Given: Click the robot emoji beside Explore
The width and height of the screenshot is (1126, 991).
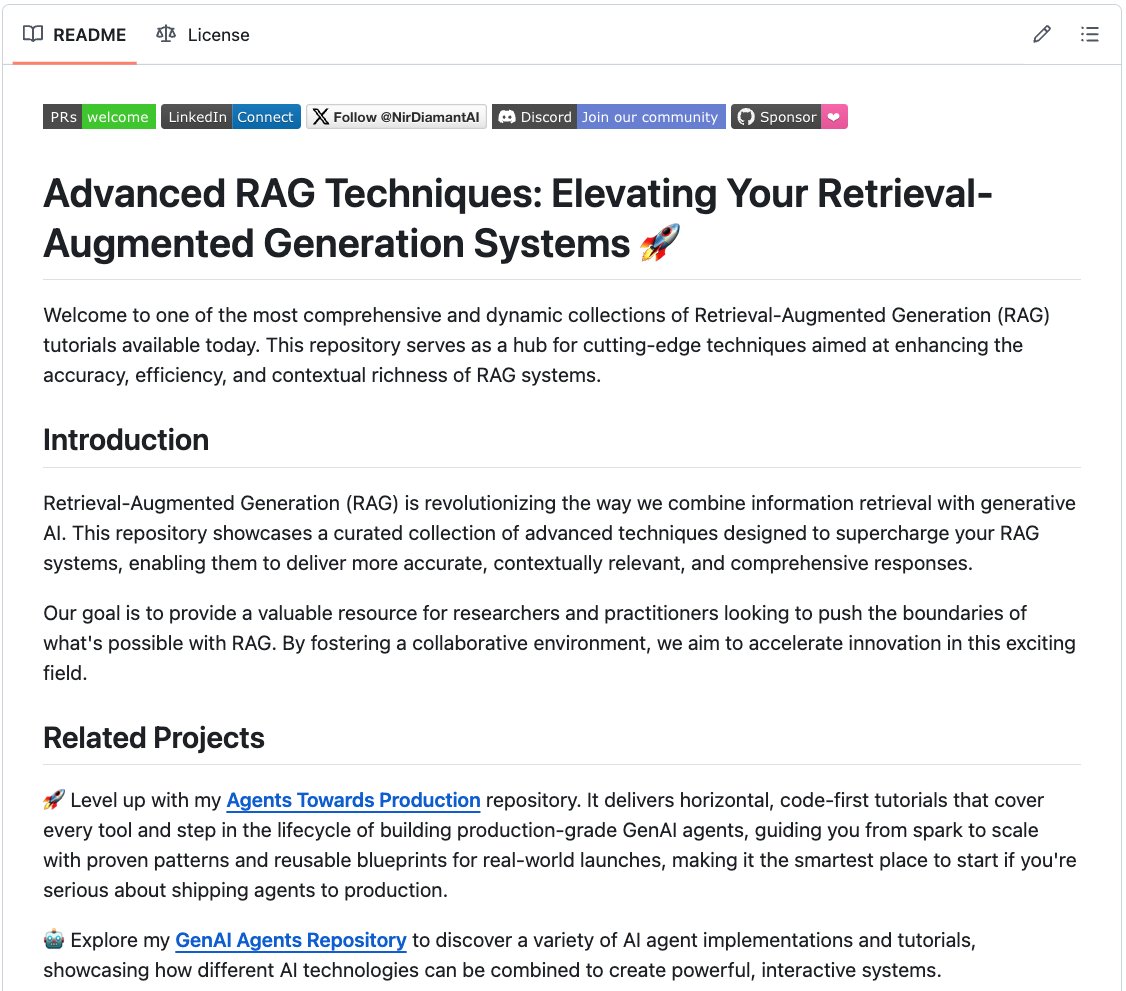Looking at the screenshot, I should click(x=54, y=939).
